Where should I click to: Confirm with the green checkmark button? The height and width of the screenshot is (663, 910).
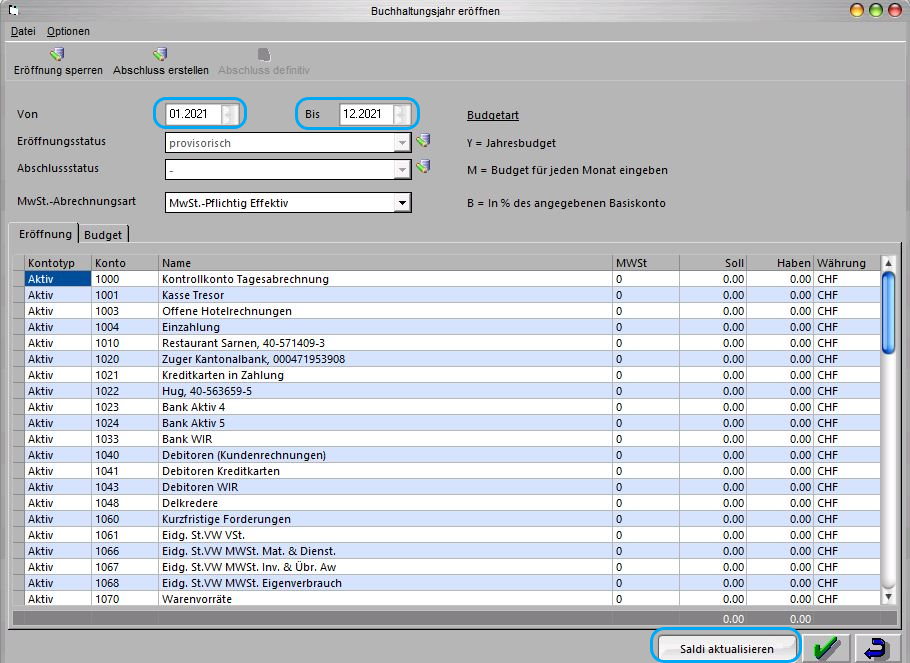click(x=826, y=647)
